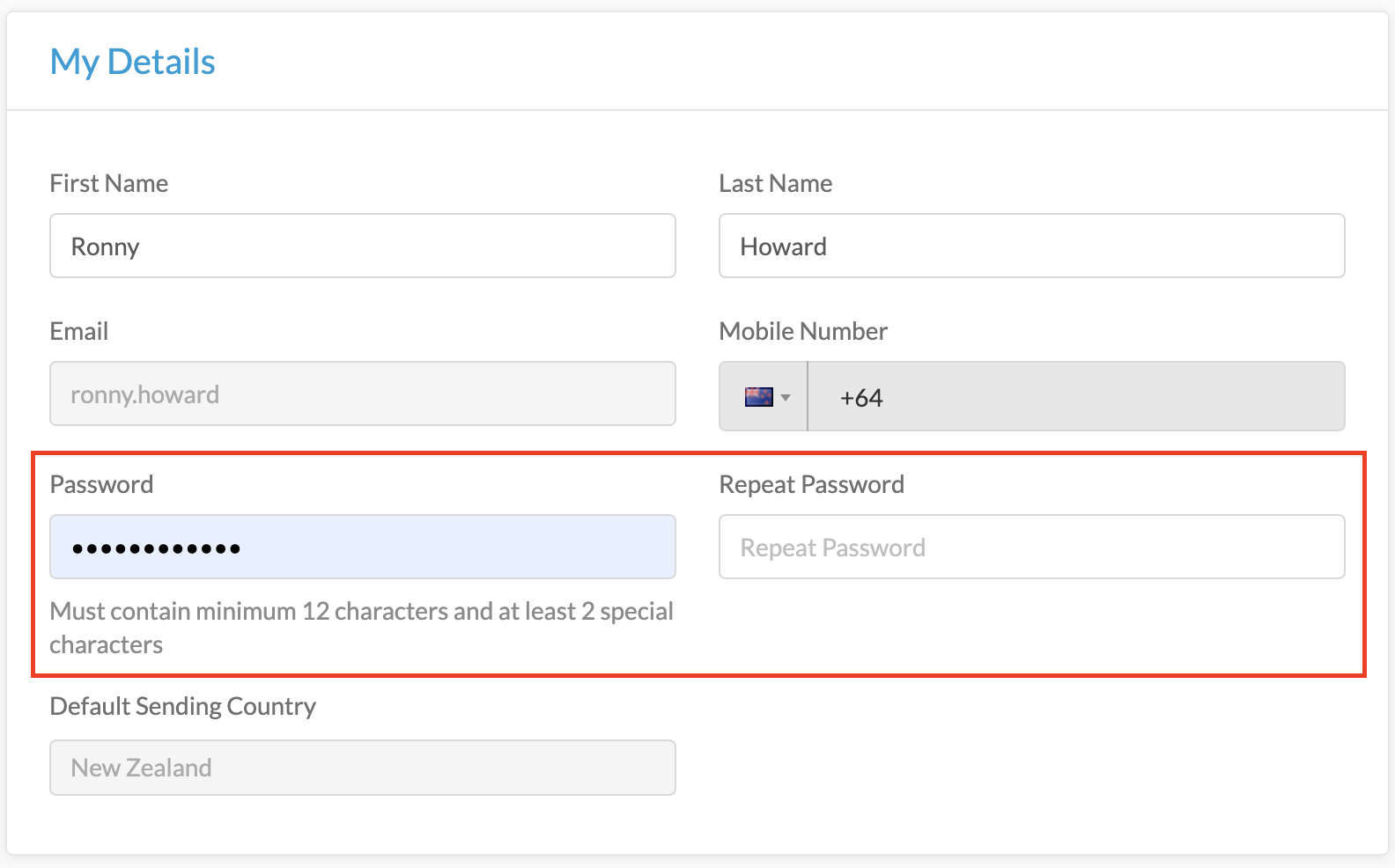Click the Last Name label
This screenshot has height=868, width=1395.
[776, 183]
